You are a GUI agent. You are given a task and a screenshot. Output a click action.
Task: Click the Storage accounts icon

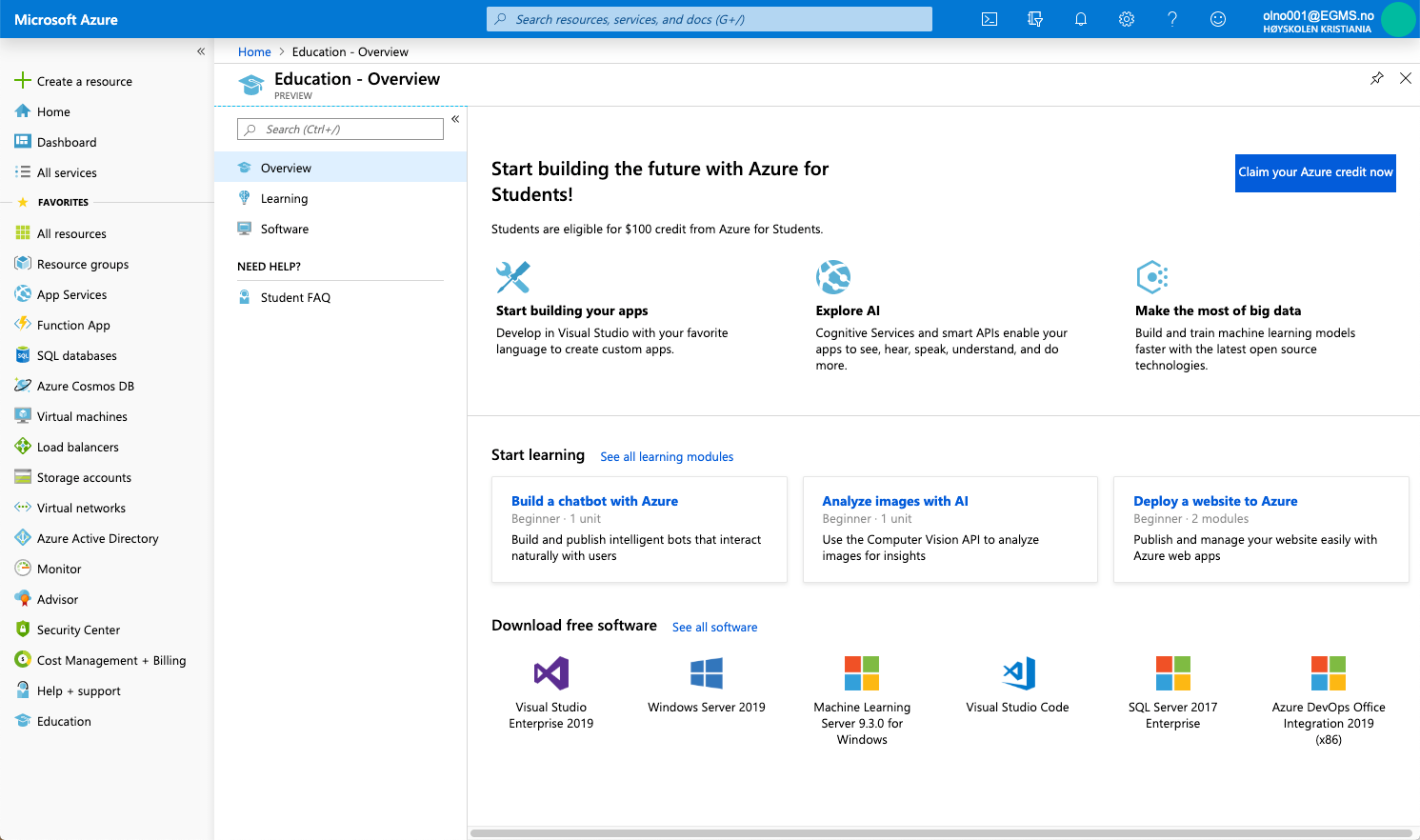(x=23, y=477)
